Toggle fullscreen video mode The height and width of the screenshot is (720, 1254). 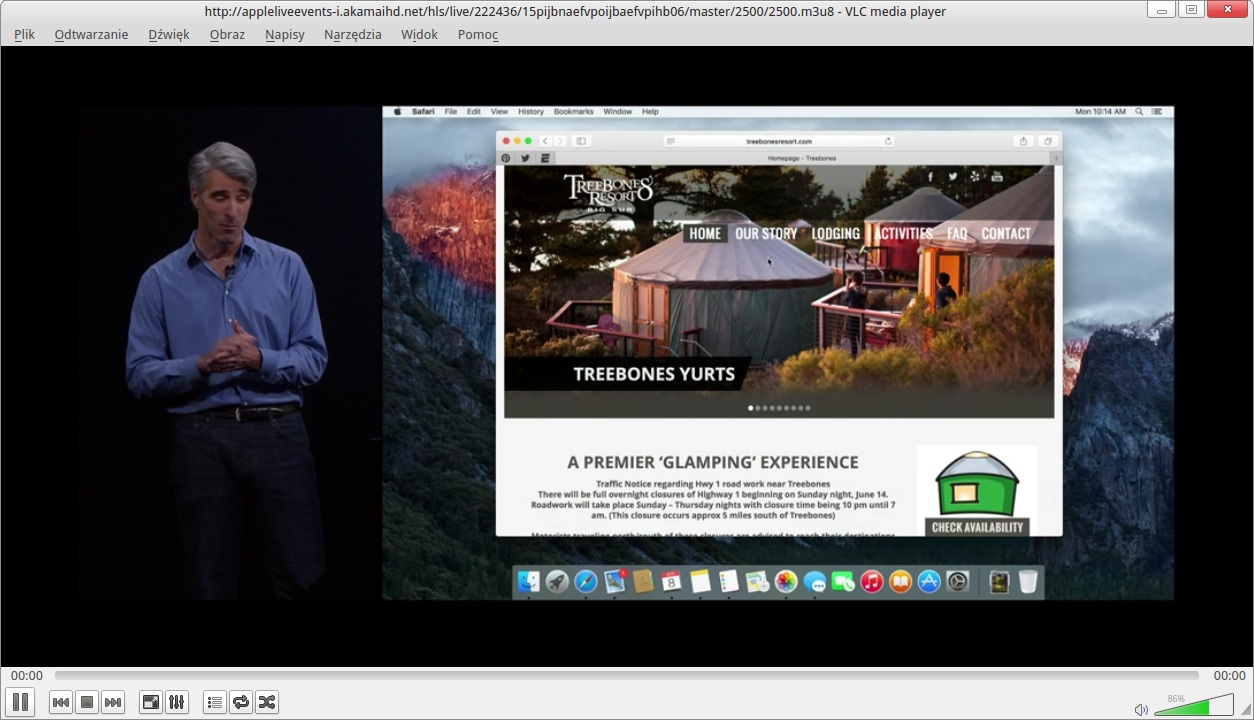click(150, 702)
